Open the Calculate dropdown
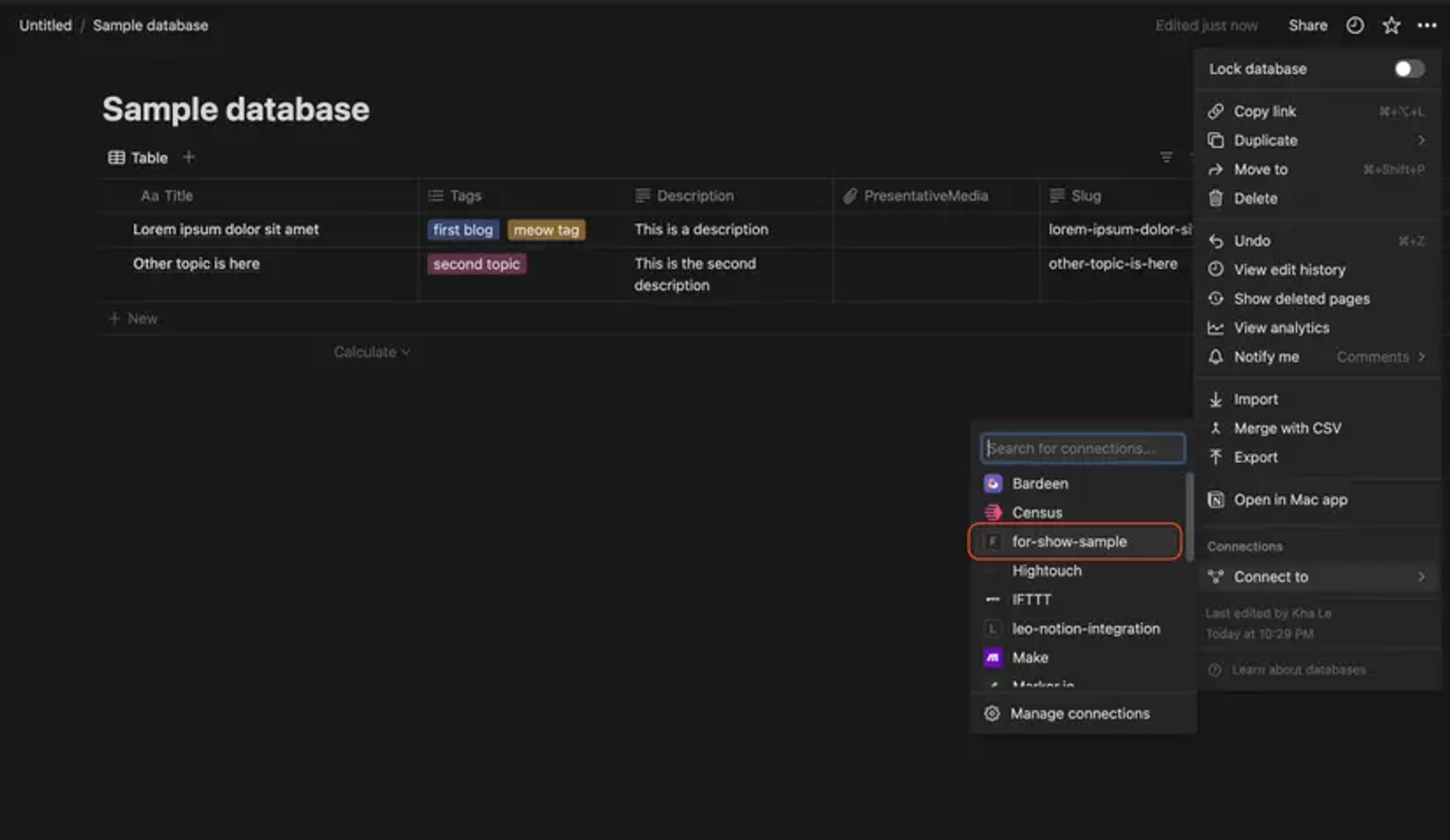 click(372, 352)
